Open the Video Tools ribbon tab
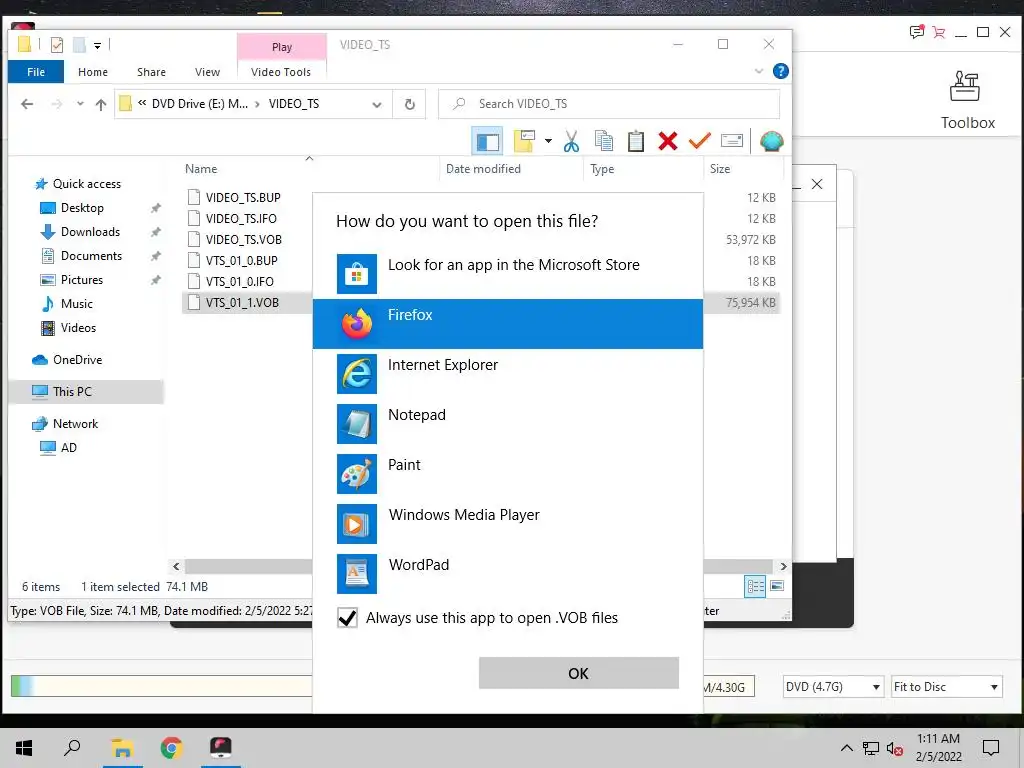Viewport: 1024px width, 768px height. point(281,72)
